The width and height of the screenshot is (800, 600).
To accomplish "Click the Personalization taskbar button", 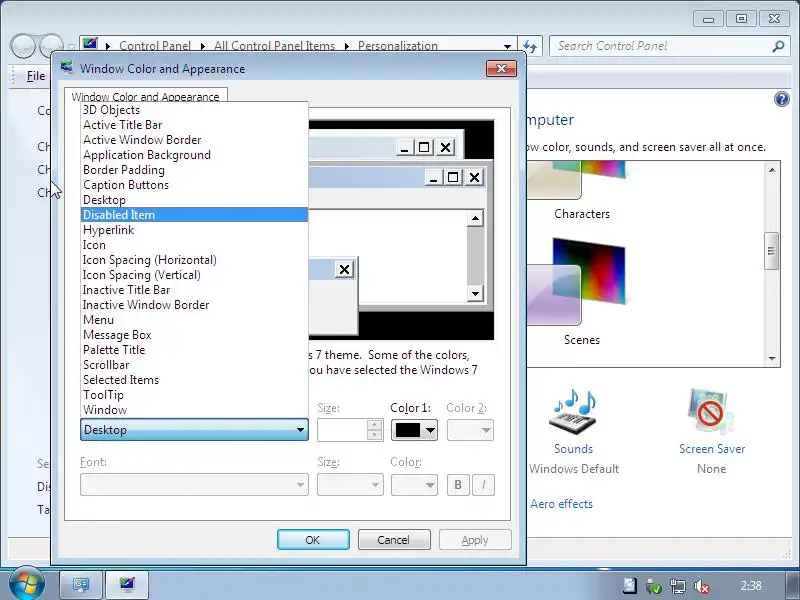I will (x=127, y=584).
